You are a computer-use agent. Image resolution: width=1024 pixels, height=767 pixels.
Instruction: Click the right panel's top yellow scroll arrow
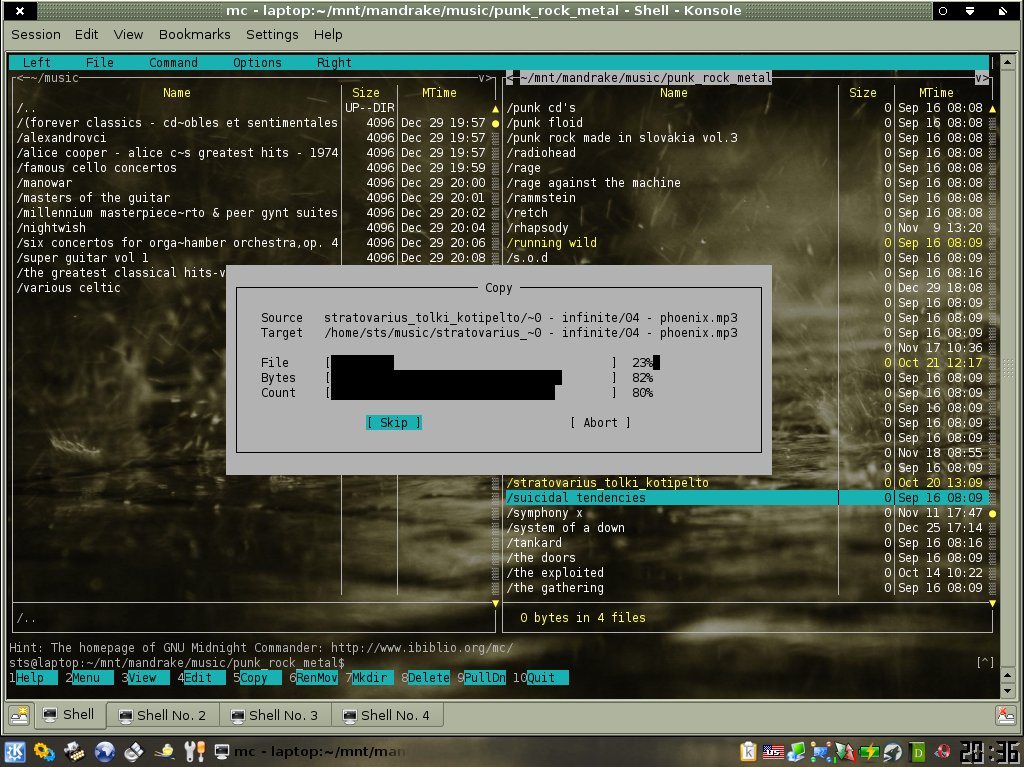pos(993,108)
